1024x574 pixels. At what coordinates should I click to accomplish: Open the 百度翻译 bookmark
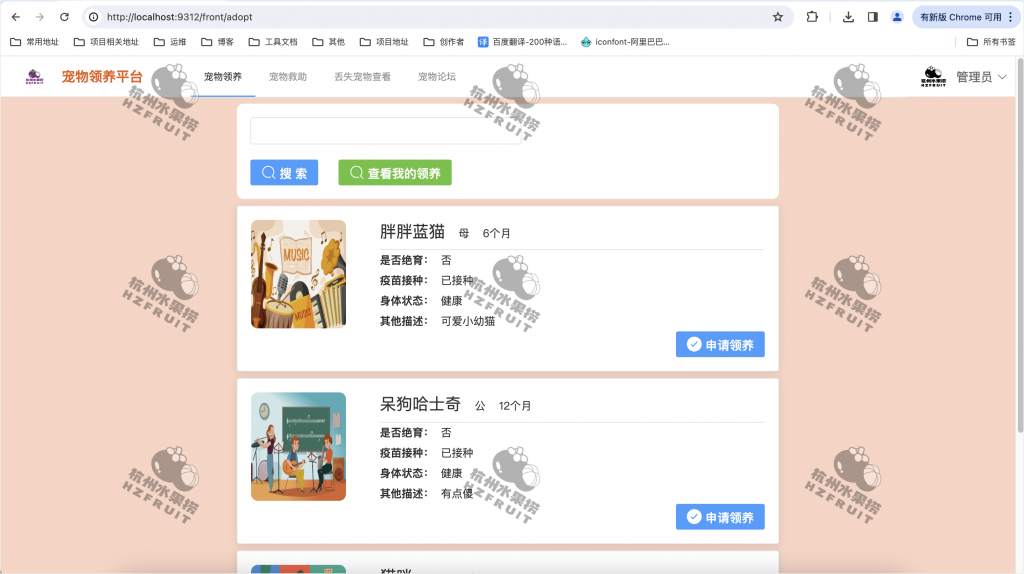tap(522, 42)
